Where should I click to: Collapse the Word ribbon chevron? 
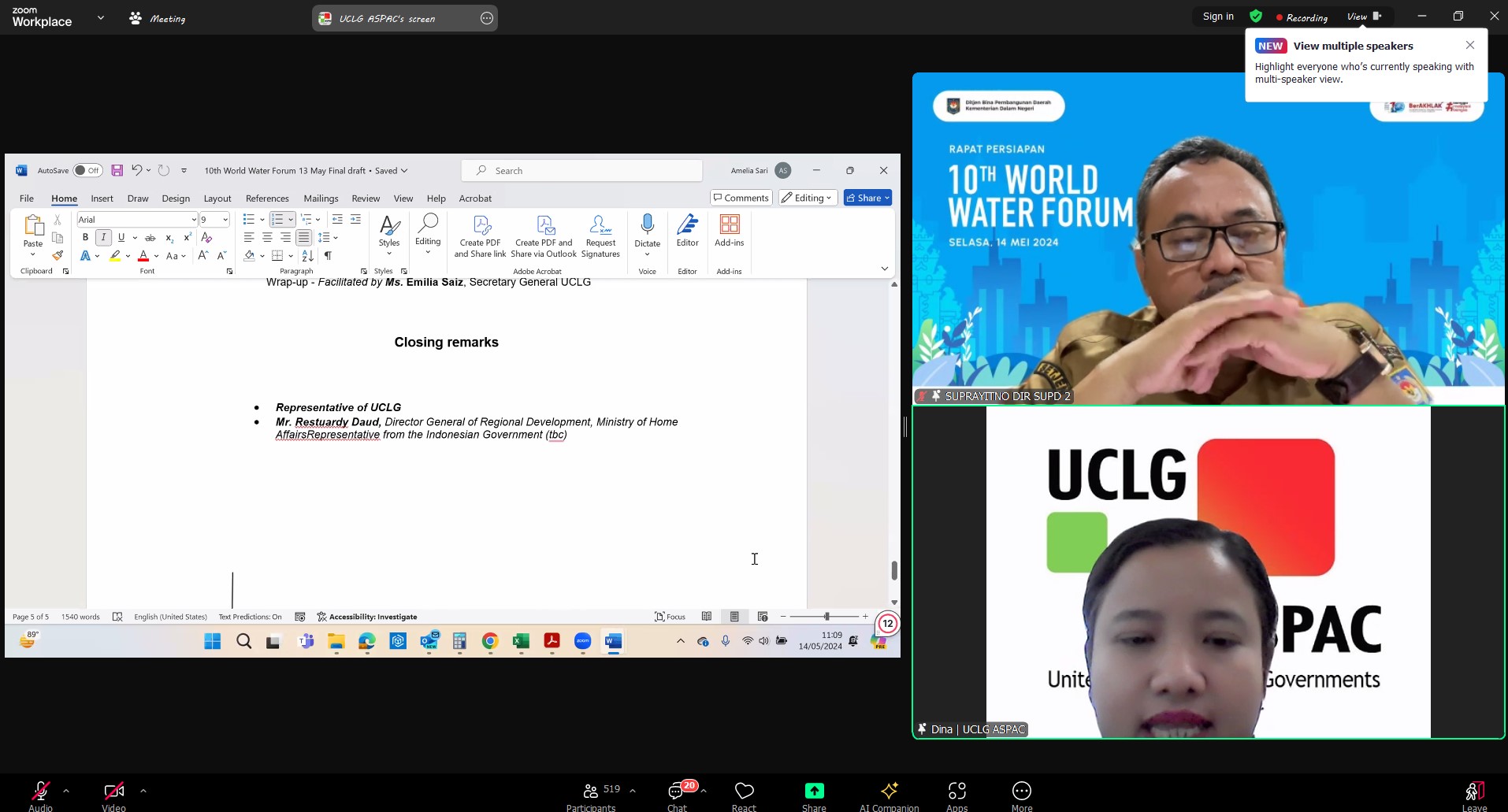click(x=885, y=269)
